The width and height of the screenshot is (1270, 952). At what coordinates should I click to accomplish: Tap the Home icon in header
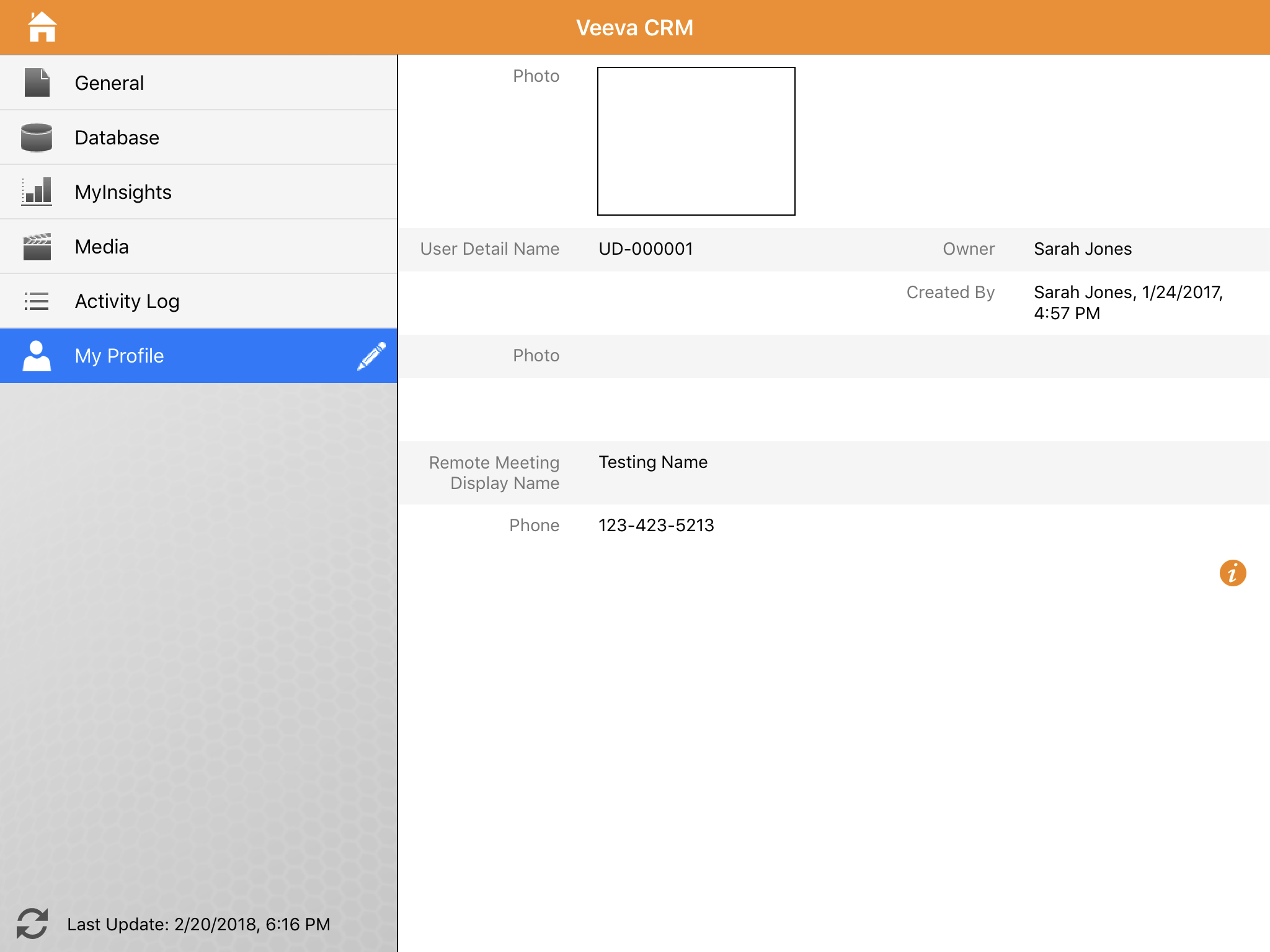(x=42, y=27)
